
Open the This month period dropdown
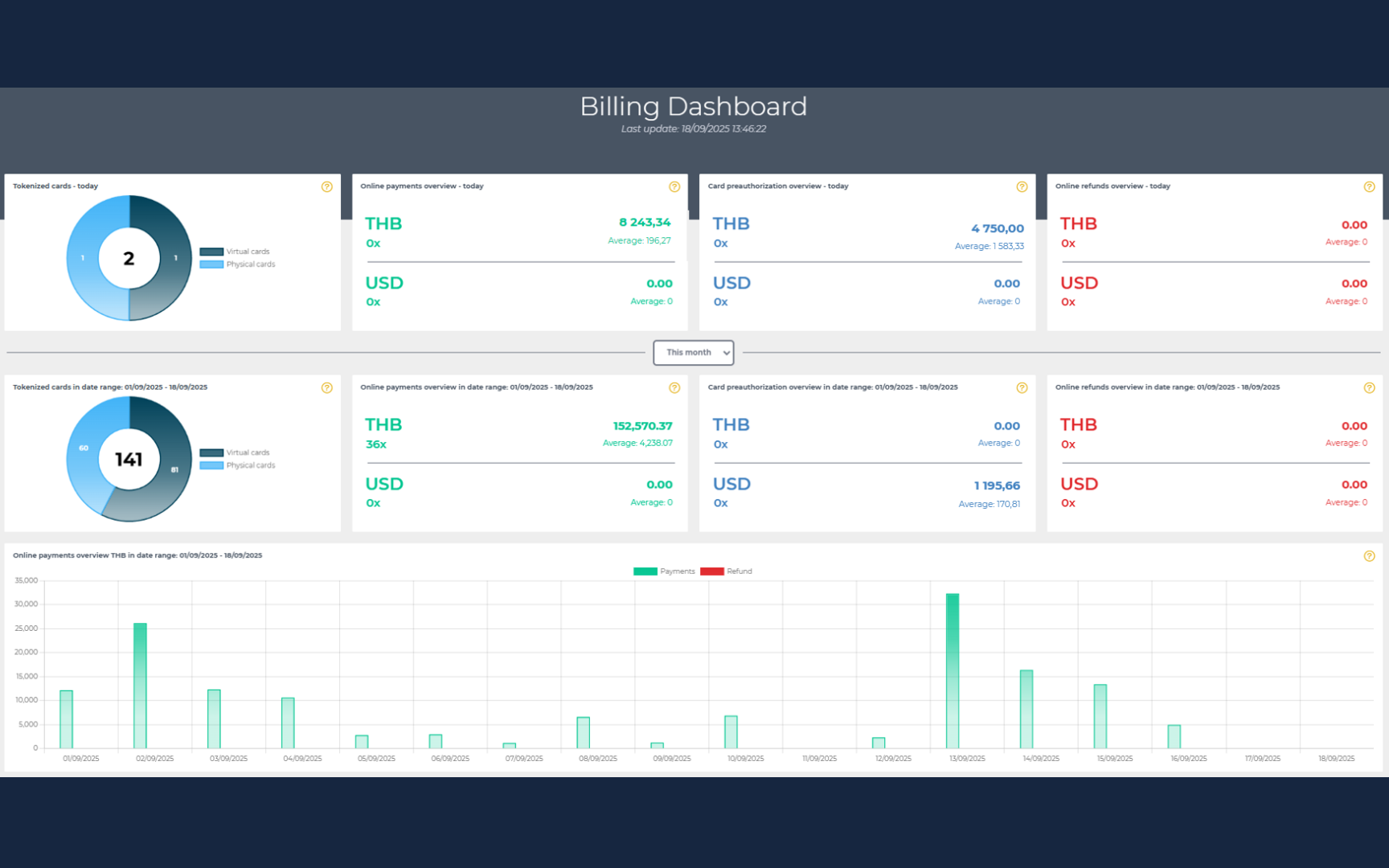click(x=694, y=352)
